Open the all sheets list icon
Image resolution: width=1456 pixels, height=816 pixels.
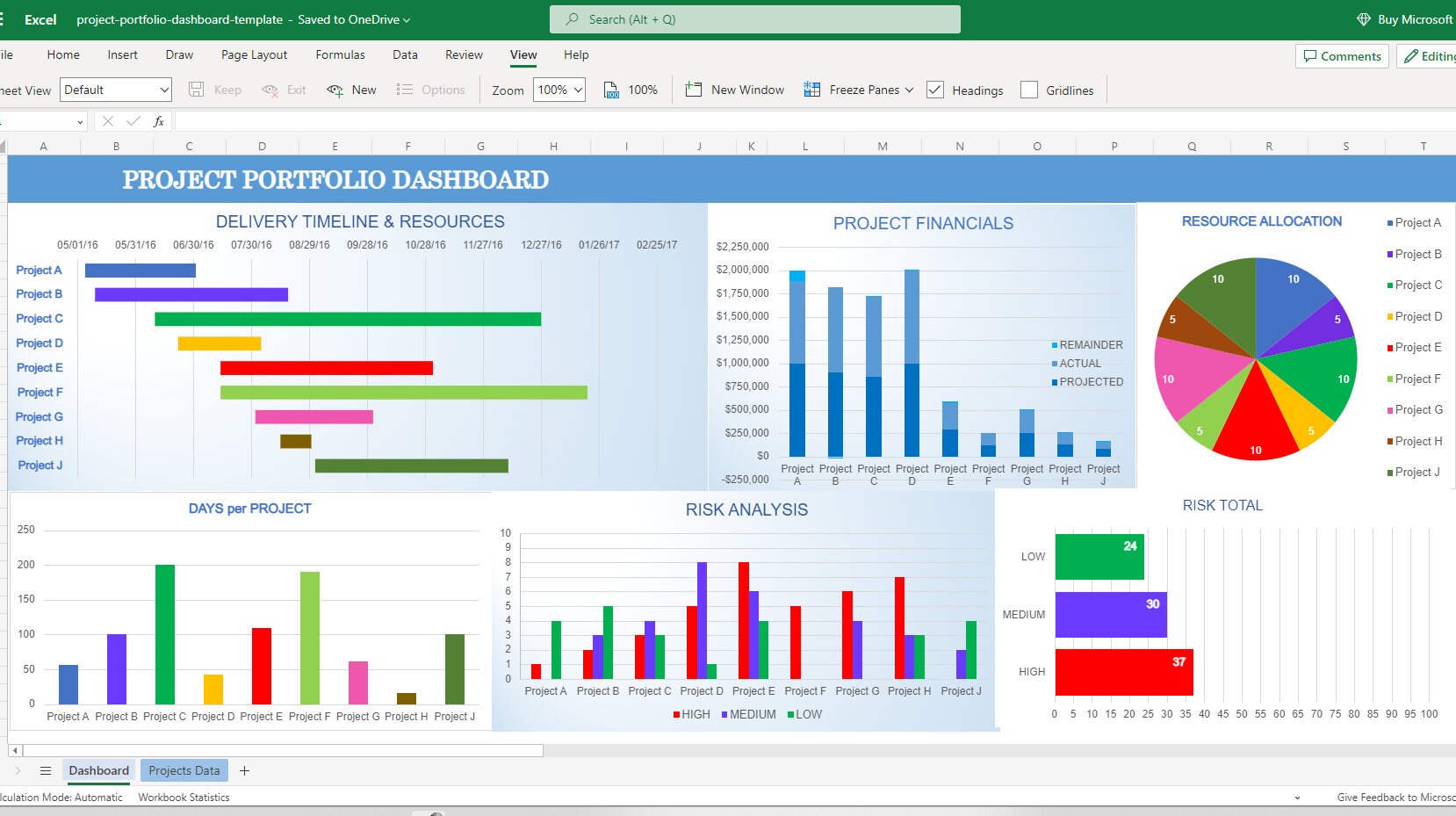click(x=46, y=770)
